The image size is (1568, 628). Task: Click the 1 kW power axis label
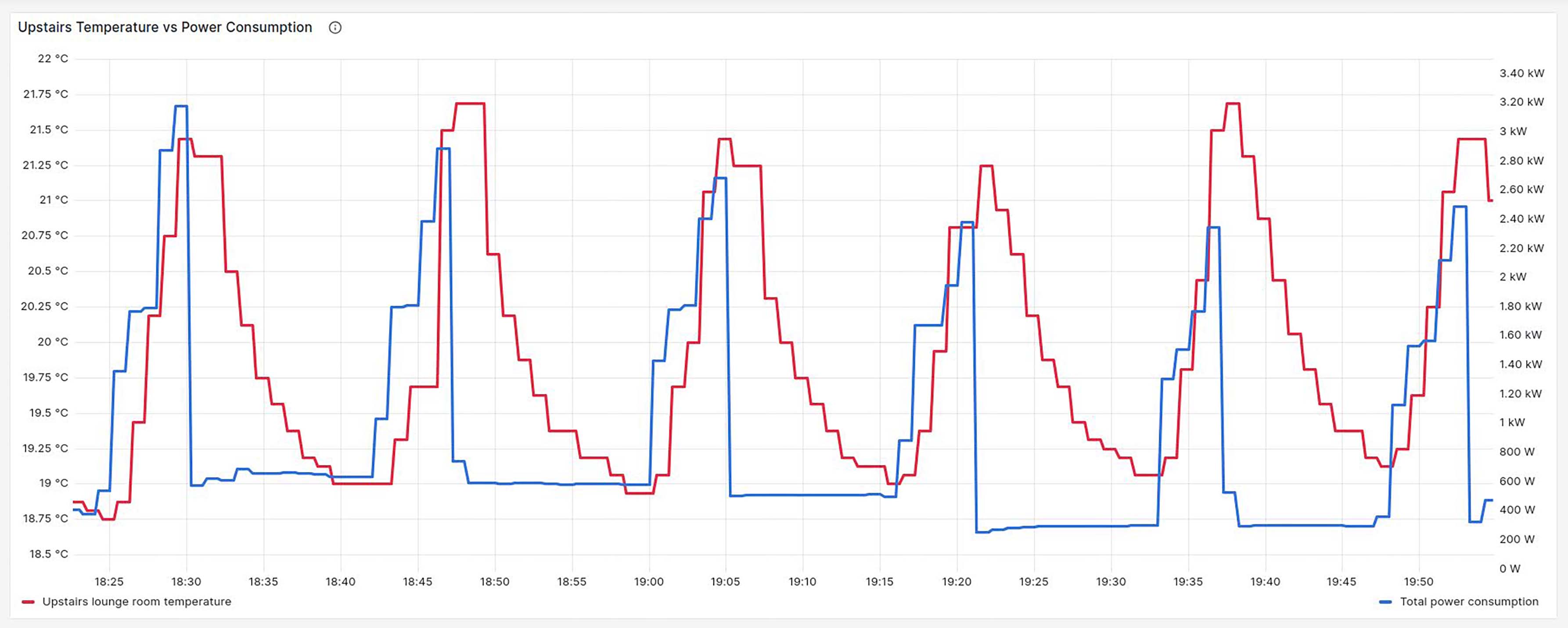tap(1512, 422)
